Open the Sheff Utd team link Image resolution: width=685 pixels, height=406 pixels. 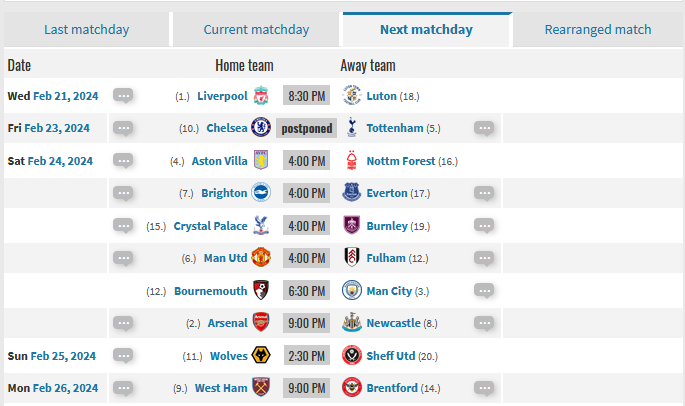[391, 356]
